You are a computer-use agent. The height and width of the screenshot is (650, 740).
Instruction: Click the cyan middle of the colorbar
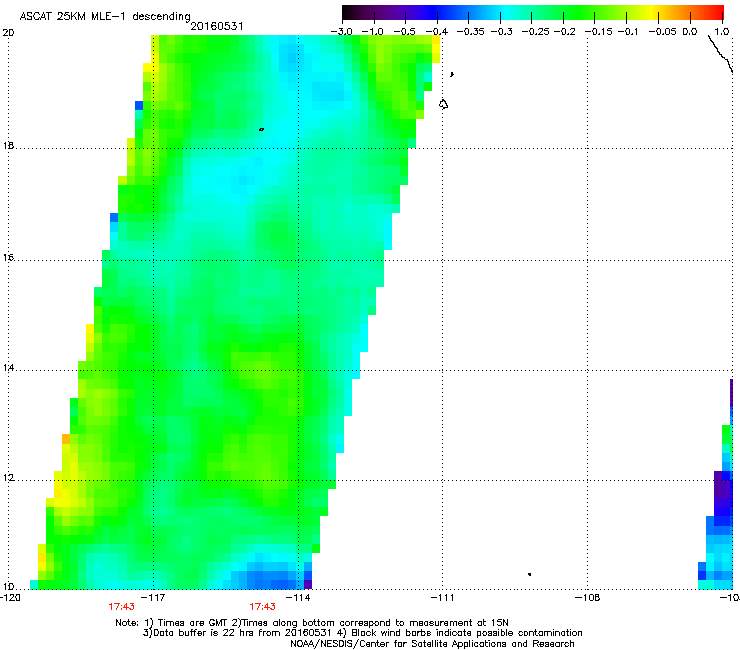pyautogui.click(x=507, y=12)
